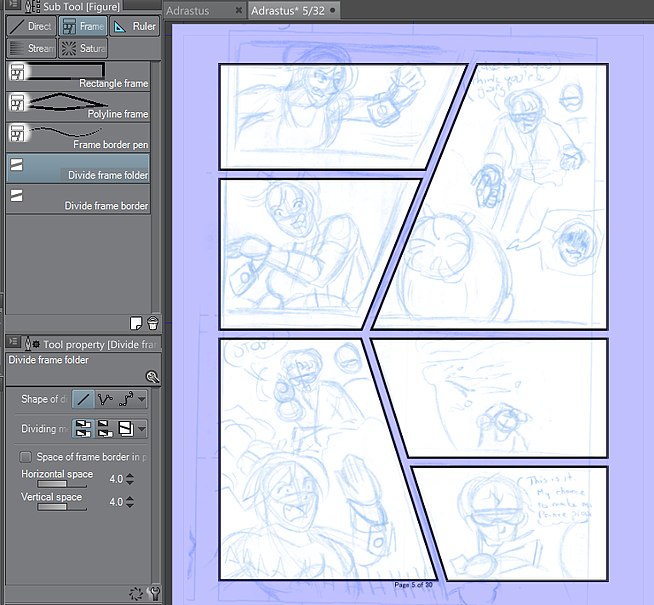Image resolution: width=654 pixels, height=605 pixels.
Task: Expand the Shape of dividing line dropdown
Action: (142, 399)
